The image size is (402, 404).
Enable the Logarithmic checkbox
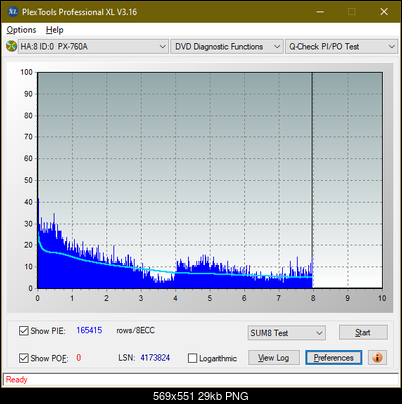(192, 358)
